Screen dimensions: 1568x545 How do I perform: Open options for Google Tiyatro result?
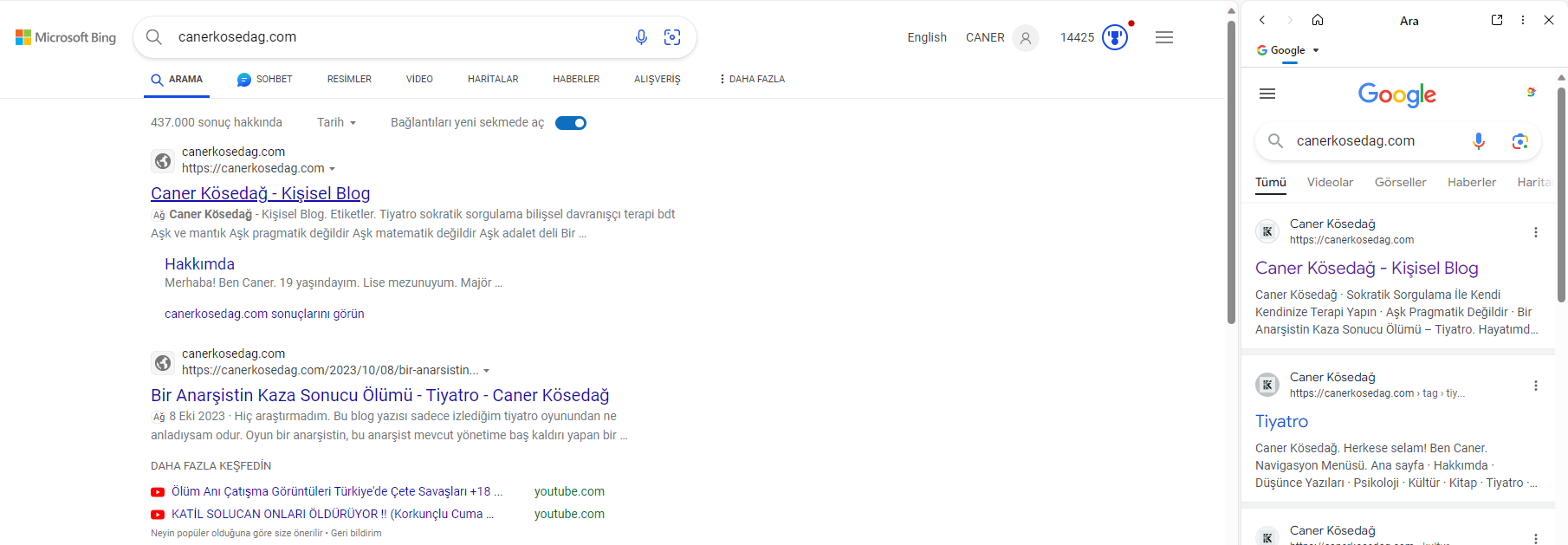tap(1536, 386)
